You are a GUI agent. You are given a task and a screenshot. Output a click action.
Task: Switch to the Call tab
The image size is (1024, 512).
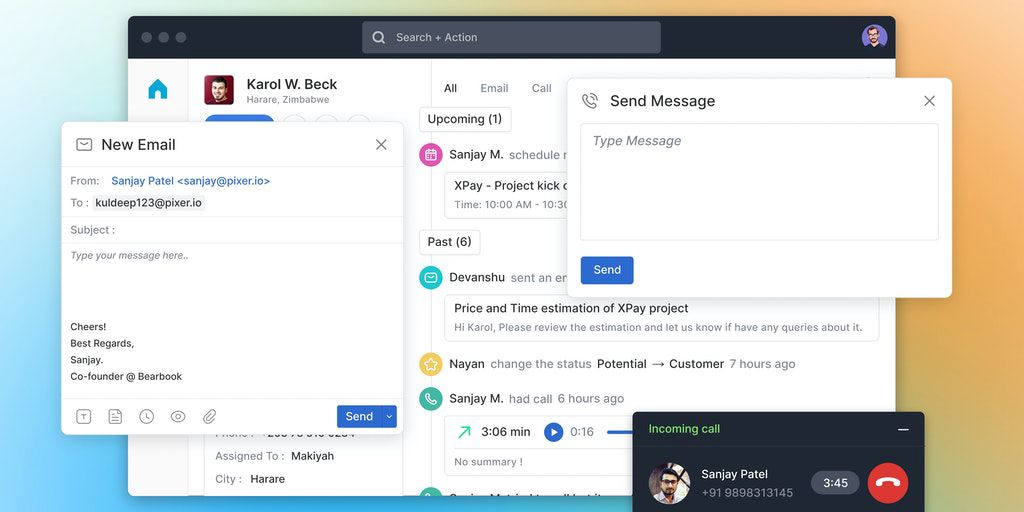[541, 88]
